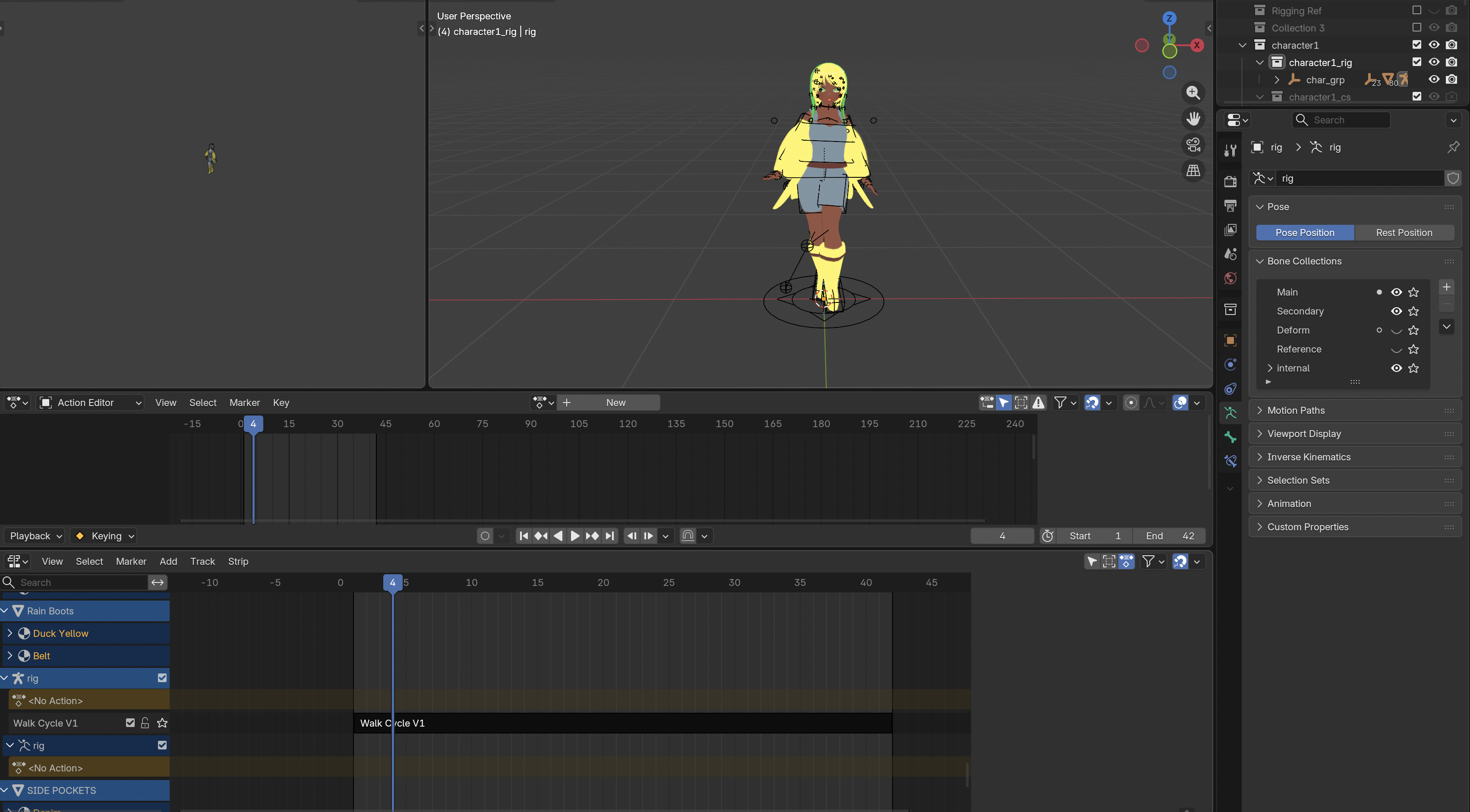Screen dimensions: 1470x812
Task: Uncheck the Walk Cycle V1 track mute checkbox
Action: coord(130,723)
